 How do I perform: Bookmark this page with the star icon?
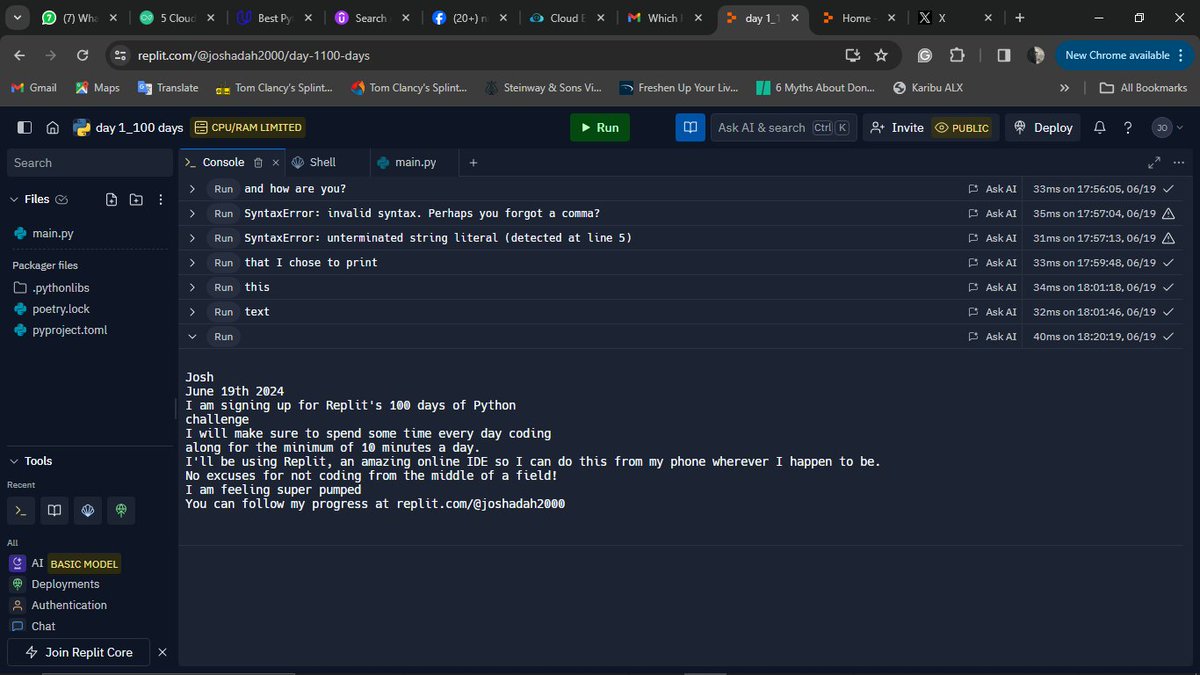coord(881,56)
